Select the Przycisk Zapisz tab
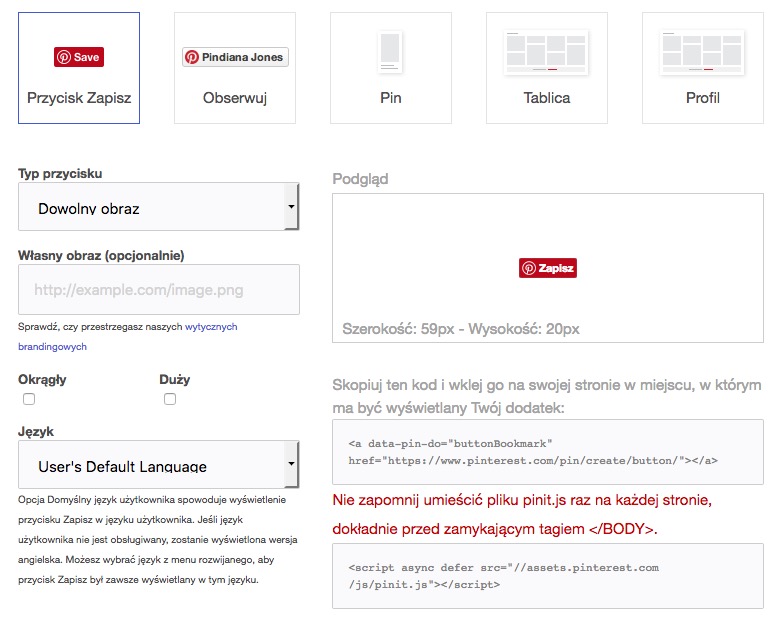 coord(79,98)
